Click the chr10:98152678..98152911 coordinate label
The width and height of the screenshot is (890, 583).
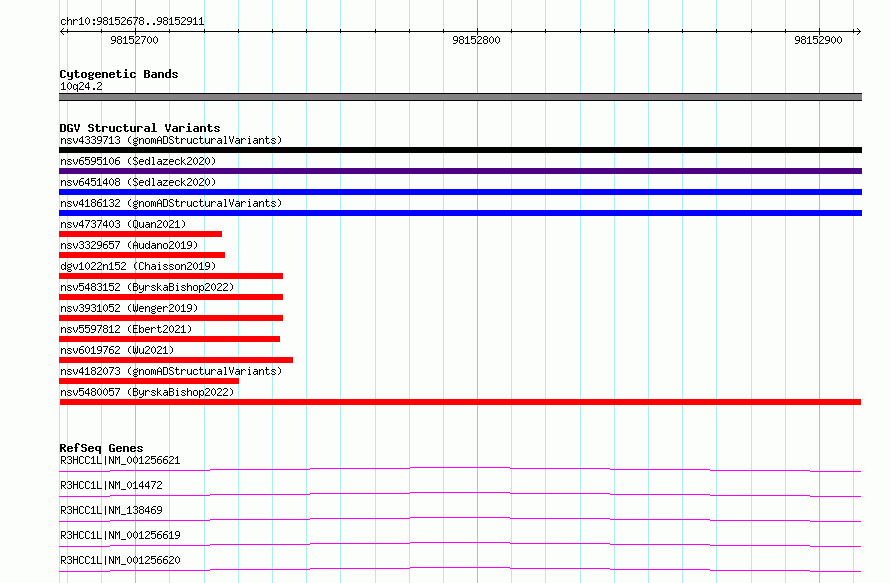132,21
